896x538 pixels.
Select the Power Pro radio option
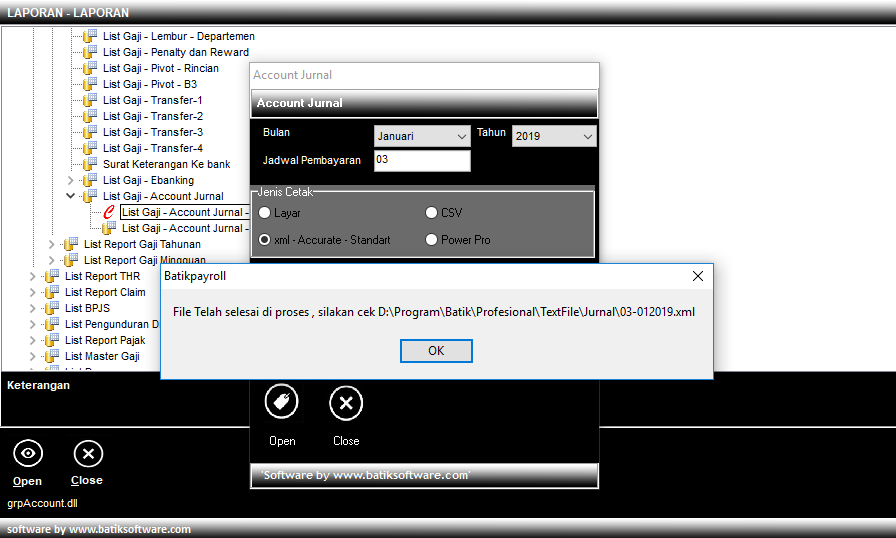point(432,240)
